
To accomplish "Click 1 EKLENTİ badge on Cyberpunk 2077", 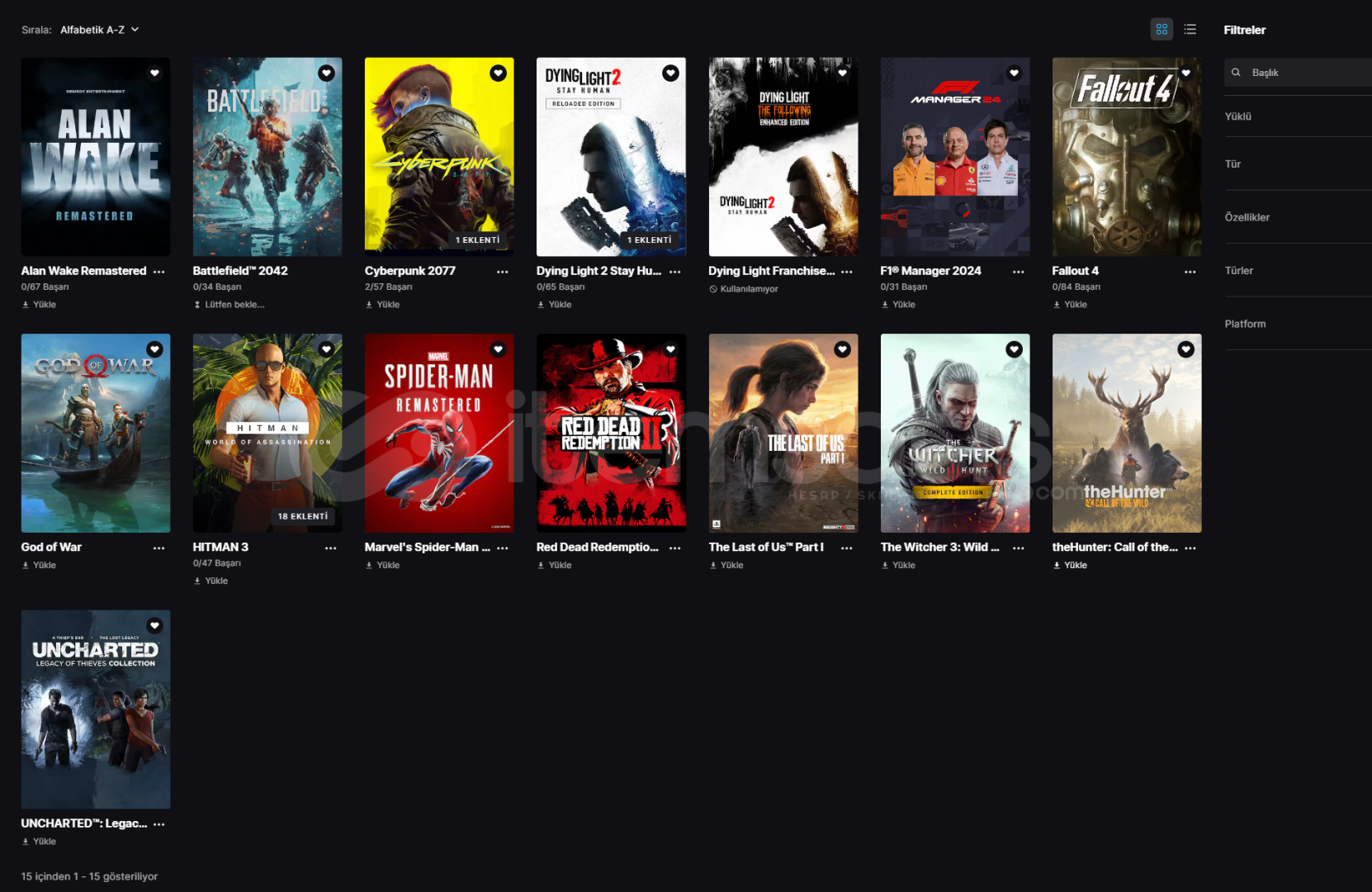I will click(x=478, y=240).
